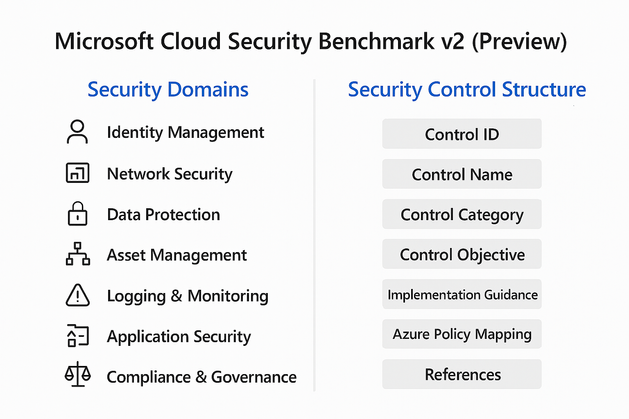This screenshot has height=419, width=629.
Task: Open the Control Category box
Action: click(462, 214)
